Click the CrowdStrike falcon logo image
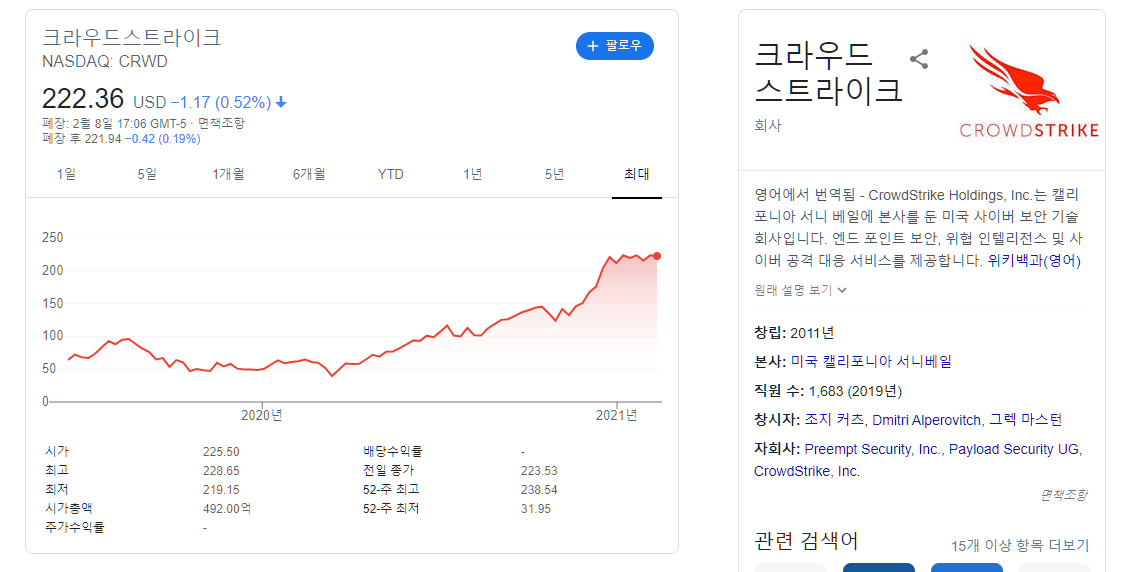 [1029, 92]
